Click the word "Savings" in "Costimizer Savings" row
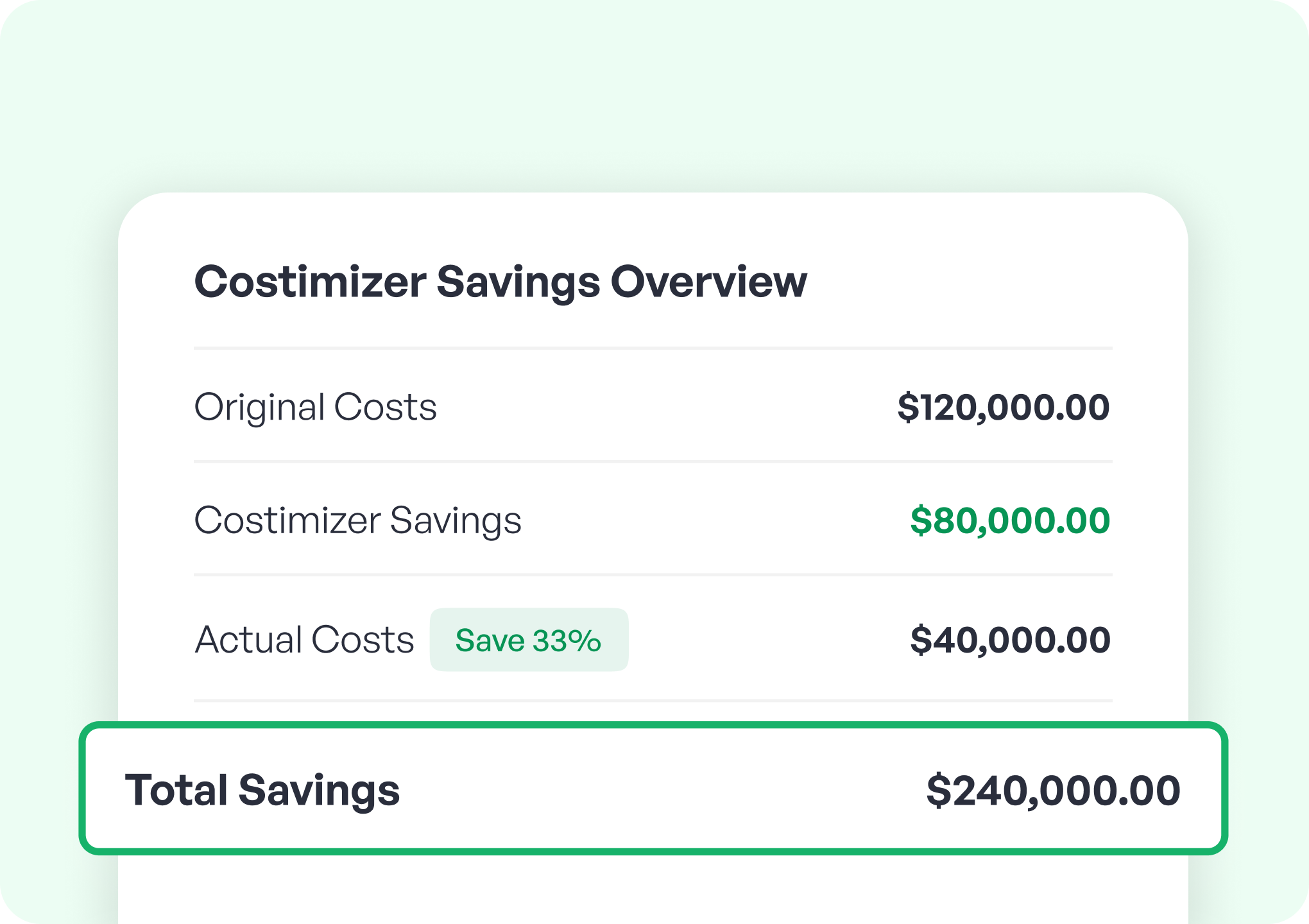The height and width of the screenshot is (924, 1309). point(456,520)
